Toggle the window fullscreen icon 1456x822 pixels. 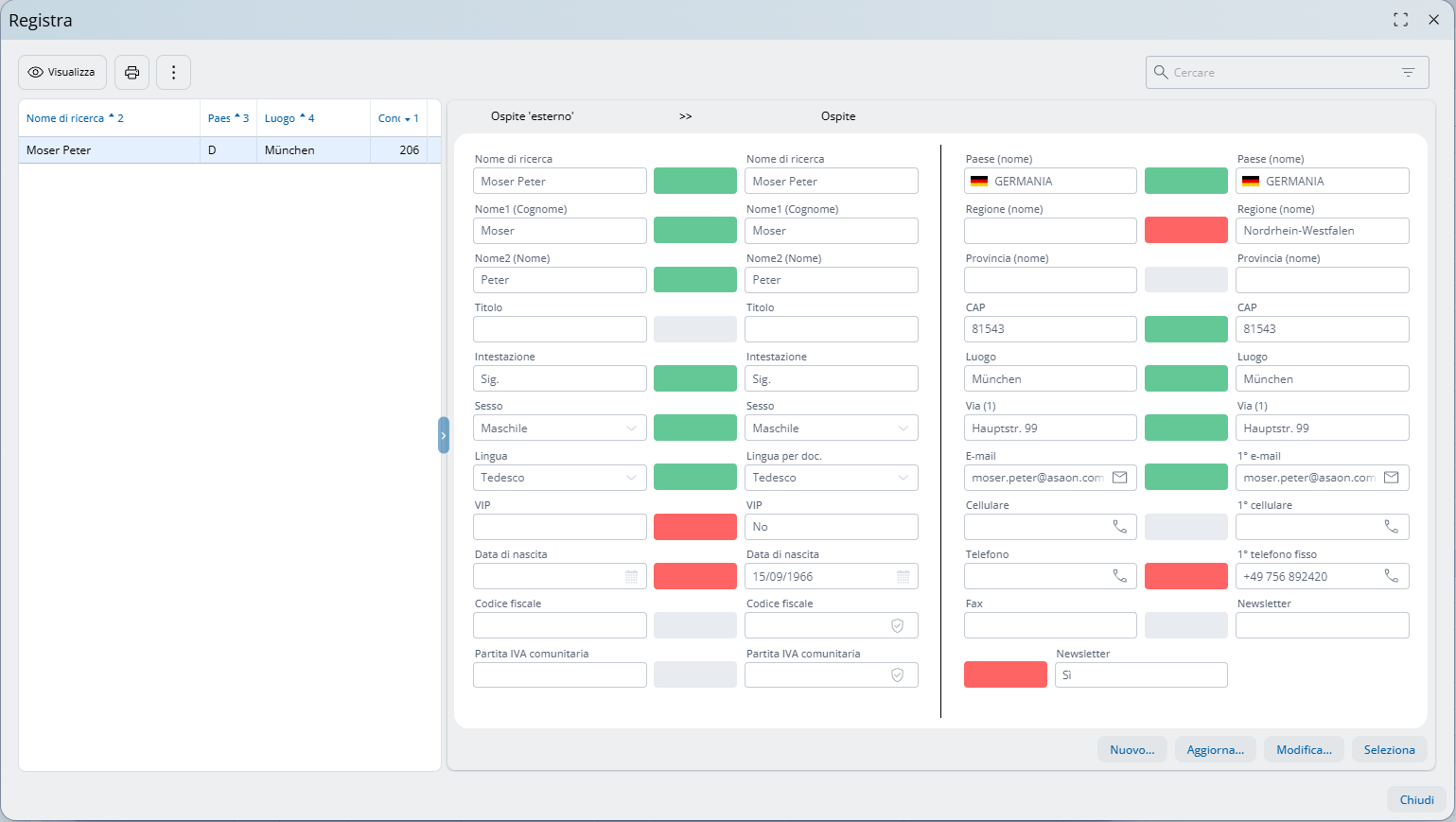(1400, 20)
